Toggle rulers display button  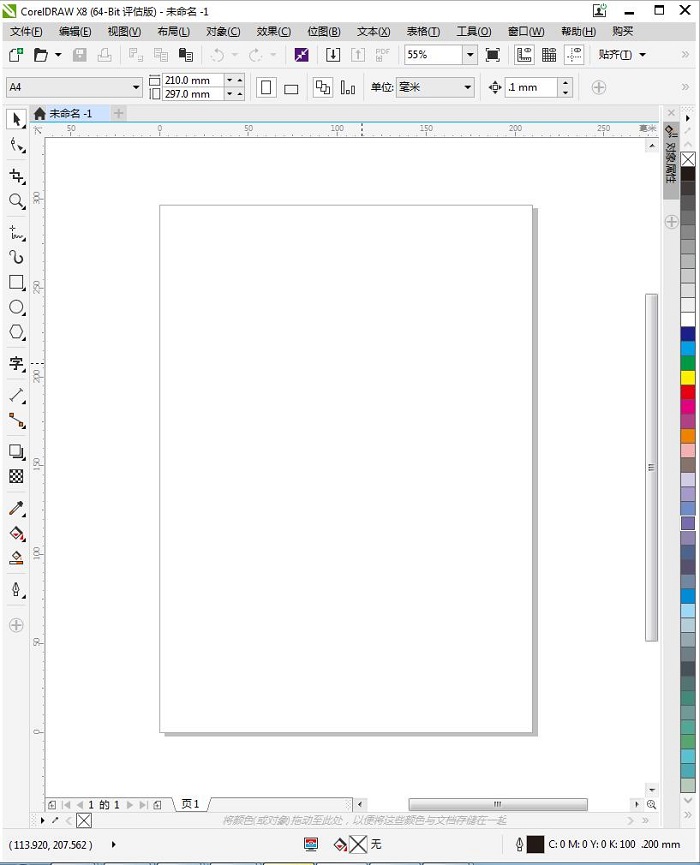click(x=524, y=55)
